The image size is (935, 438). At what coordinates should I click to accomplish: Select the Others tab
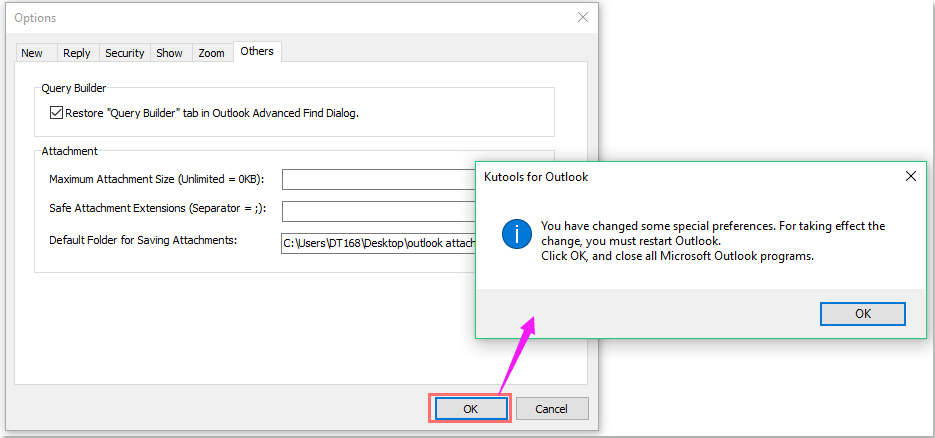257,51
